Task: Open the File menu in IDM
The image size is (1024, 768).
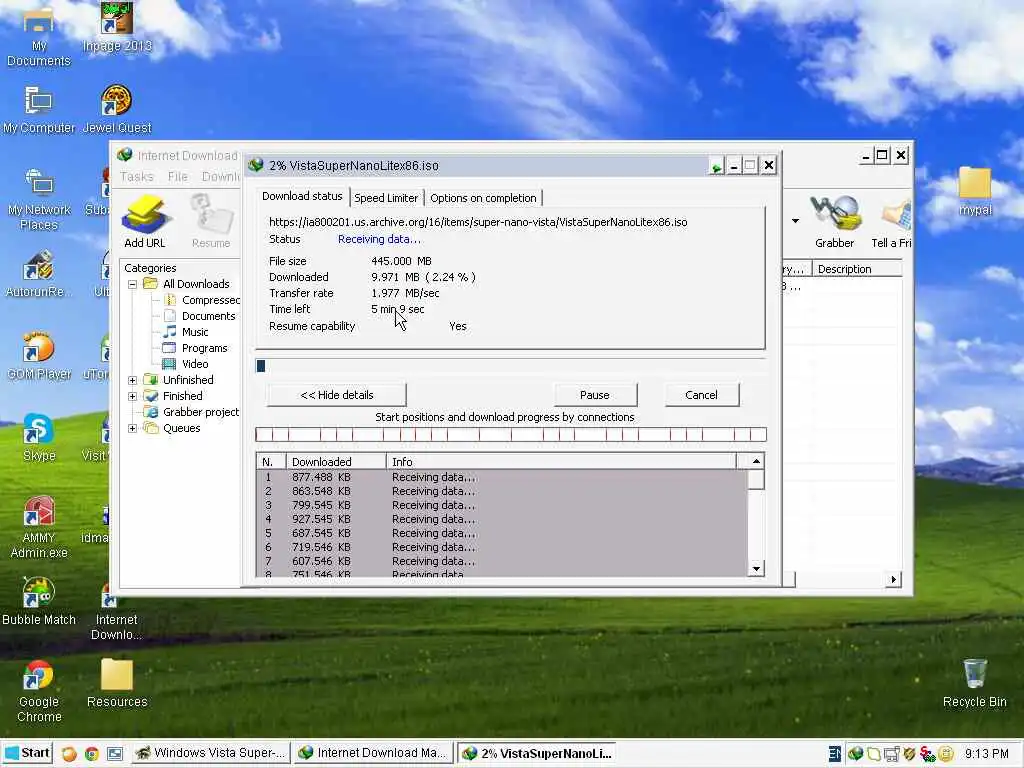Action: [x=178, y=176]
